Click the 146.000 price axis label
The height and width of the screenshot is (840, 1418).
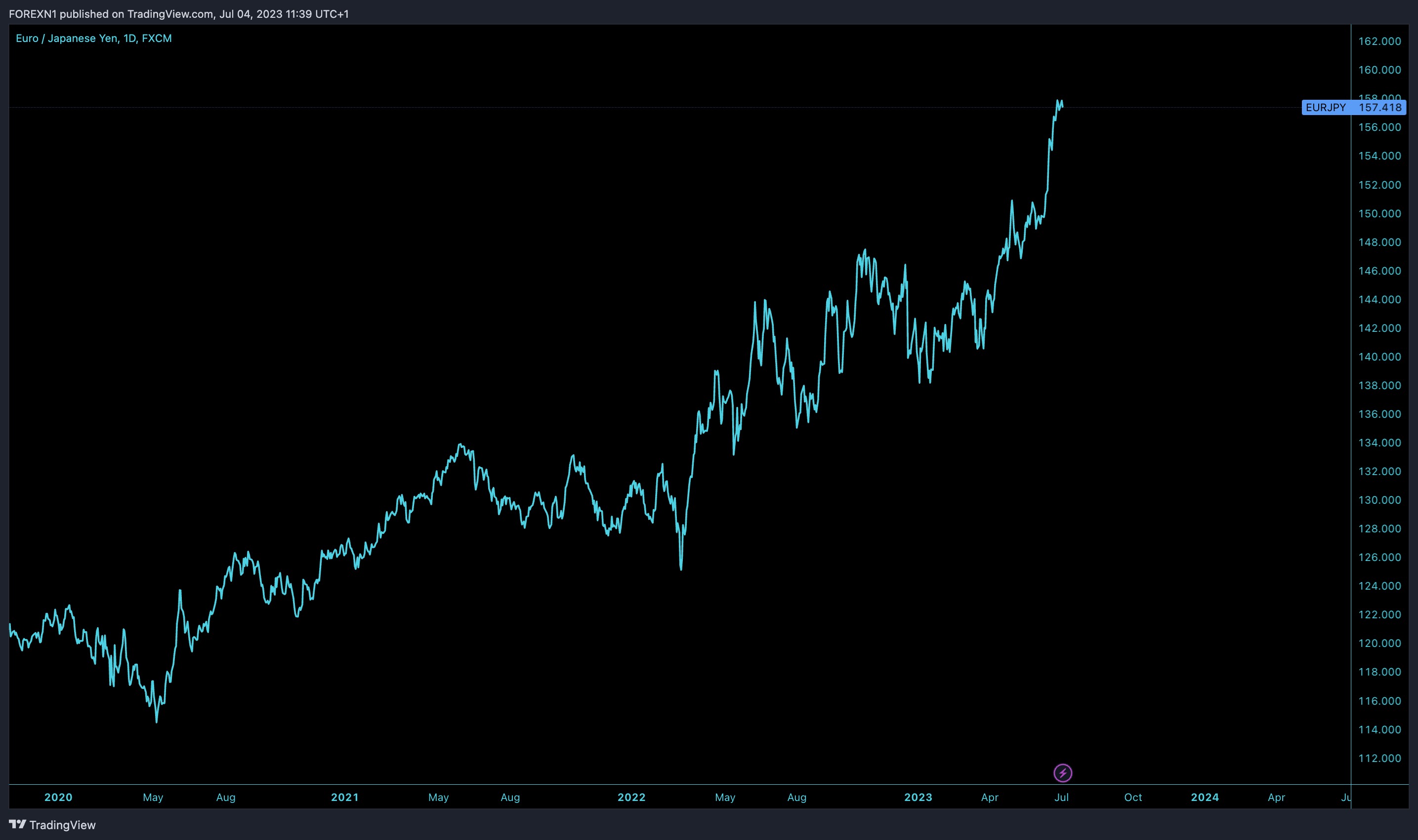tap(1379, 271)
